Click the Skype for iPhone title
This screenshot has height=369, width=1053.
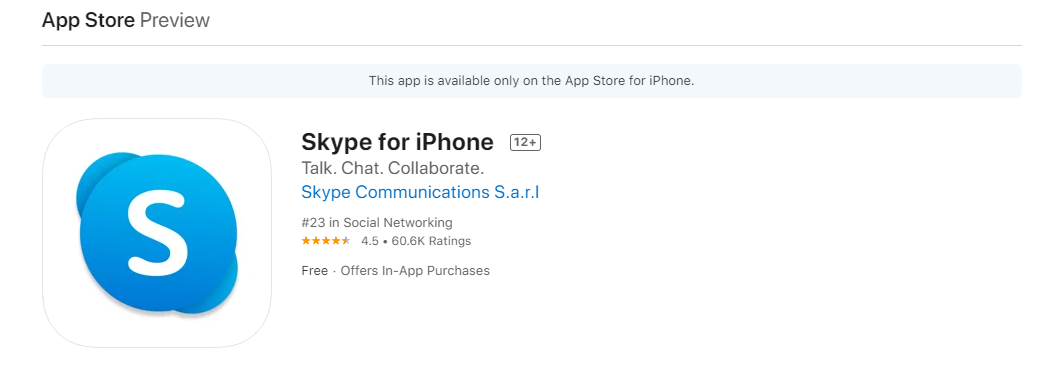click(x=398, y=142)
